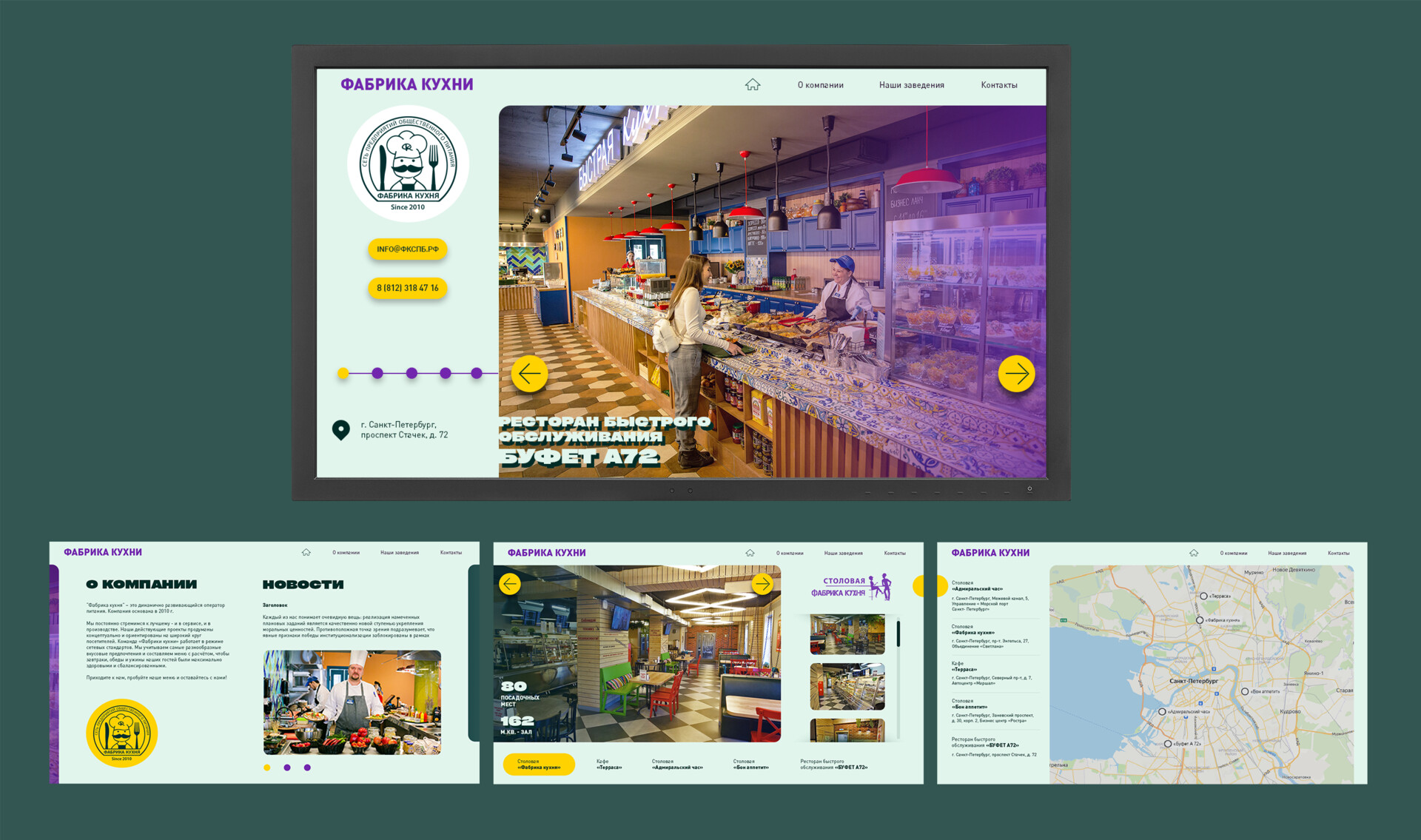Click yellow round chef logo in About page
This screenshot has height=840, width=1421.
tap(122, 733)
